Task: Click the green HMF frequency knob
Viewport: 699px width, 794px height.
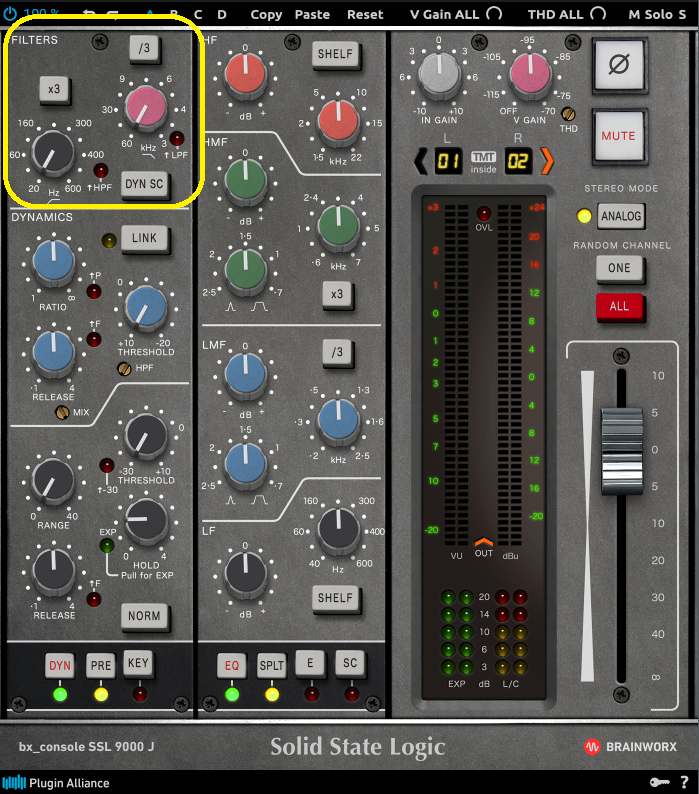Action: tap(338, 226)
